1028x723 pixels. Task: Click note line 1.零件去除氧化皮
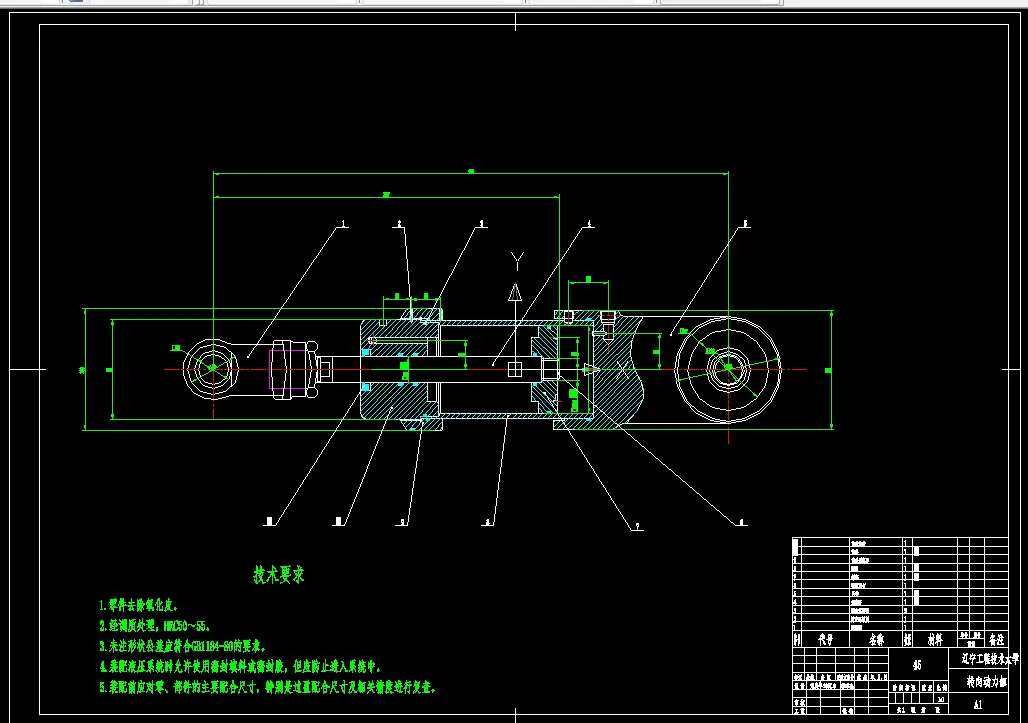pos(139,606)
